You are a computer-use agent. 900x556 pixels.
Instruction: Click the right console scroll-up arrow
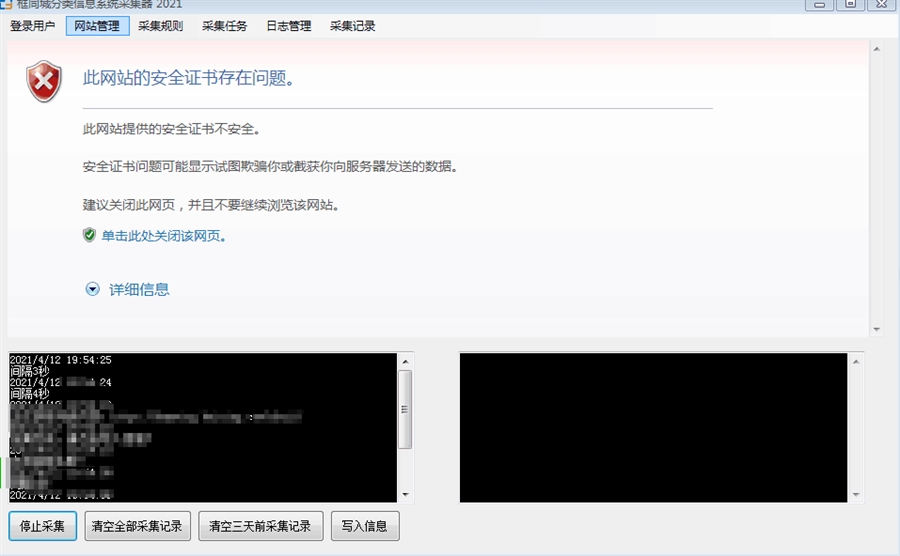pos(856,360)
